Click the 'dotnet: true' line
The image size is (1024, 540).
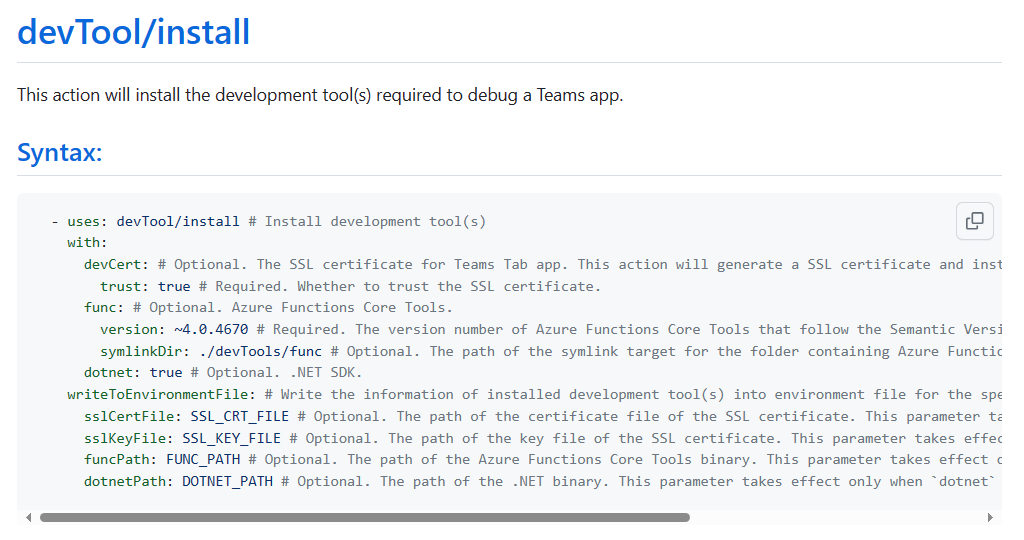(x=133, y=373)
